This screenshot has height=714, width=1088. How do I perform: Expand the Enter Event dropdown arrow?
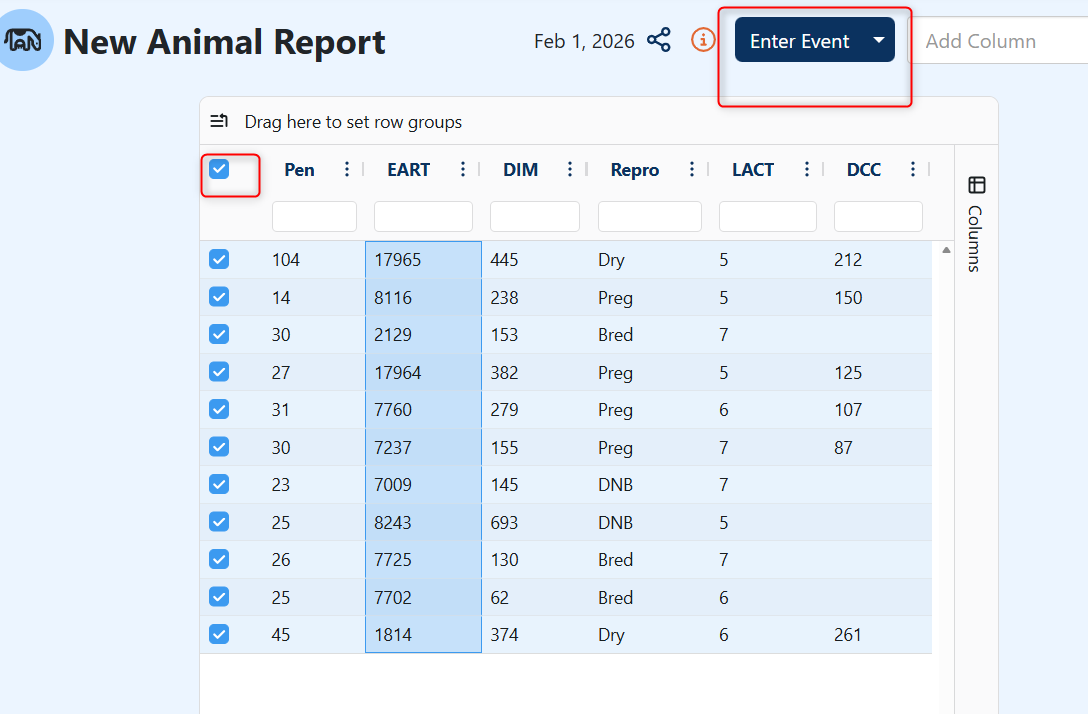pyautogui.click(x=878, y=41)
